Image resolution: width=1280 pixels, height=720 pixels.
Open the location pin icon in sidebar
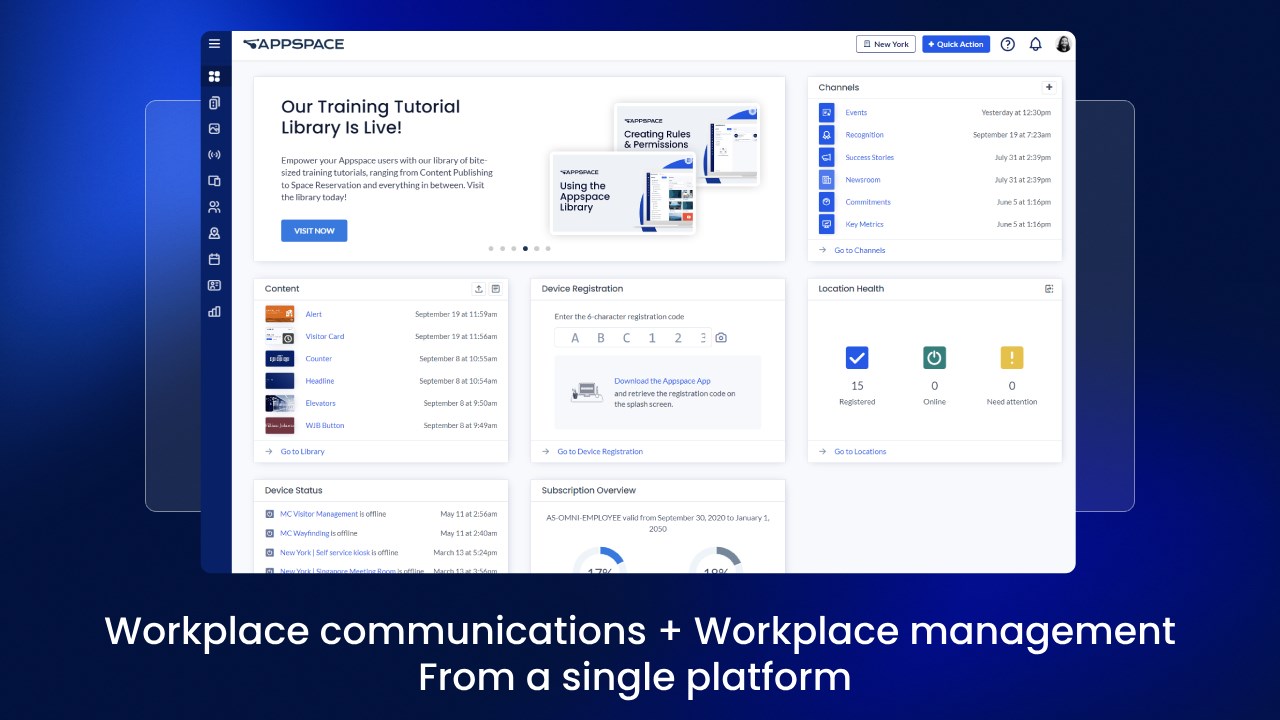[x=214, y=233]
